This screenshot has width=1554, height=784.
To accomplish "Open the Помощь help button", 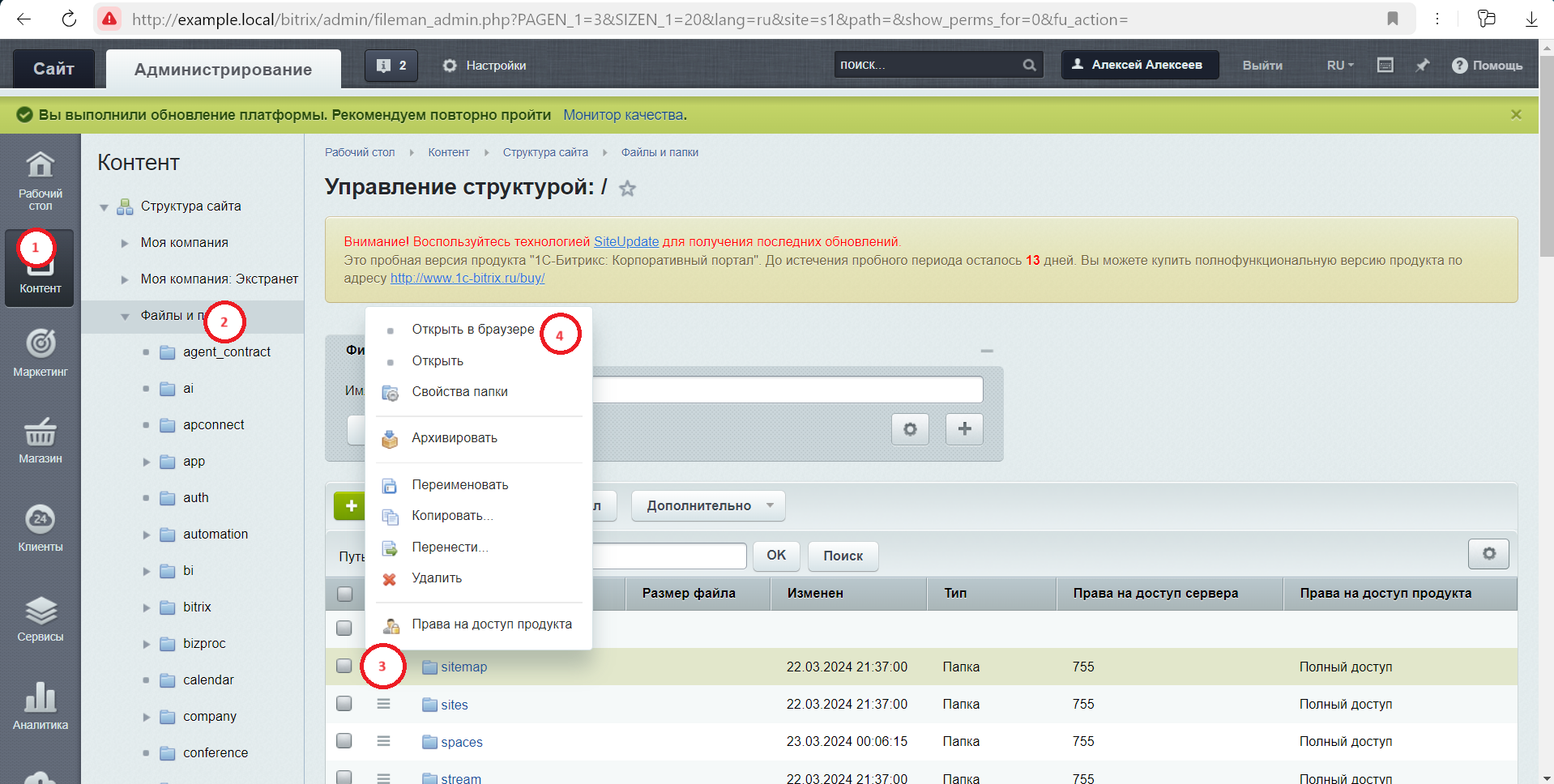I will [x=1488, y=65].
